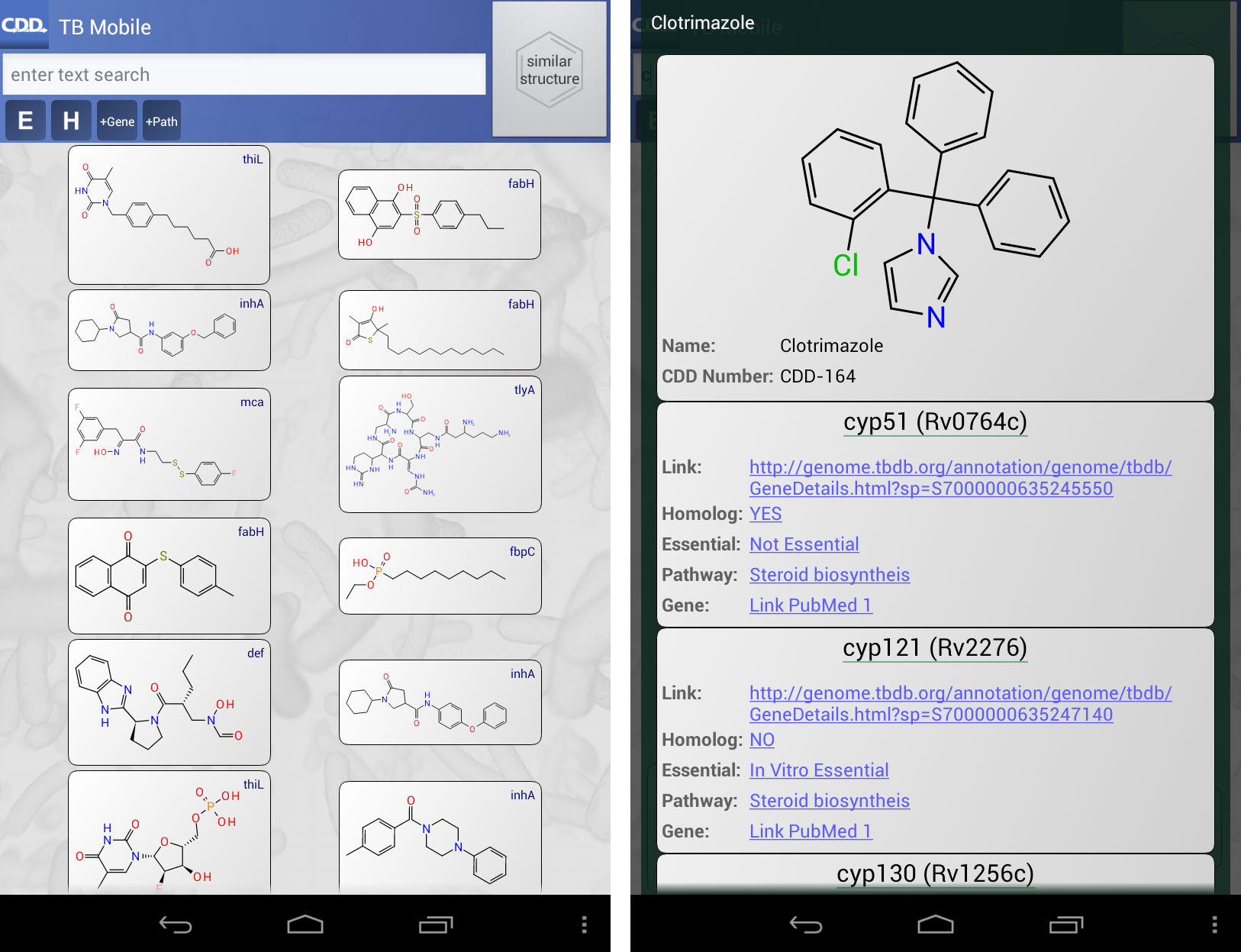
Task: Select the tlyA molecule card
Action: tap(440, 444)
